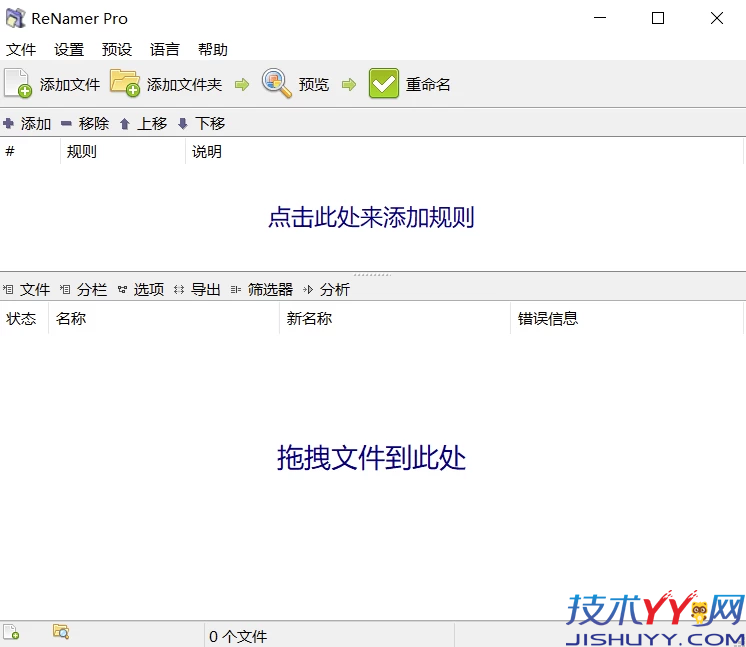The width and height of the screenshot is (746, 647).
Task: Click the status bar folder preview icon
Action: (x=61, y=632)
